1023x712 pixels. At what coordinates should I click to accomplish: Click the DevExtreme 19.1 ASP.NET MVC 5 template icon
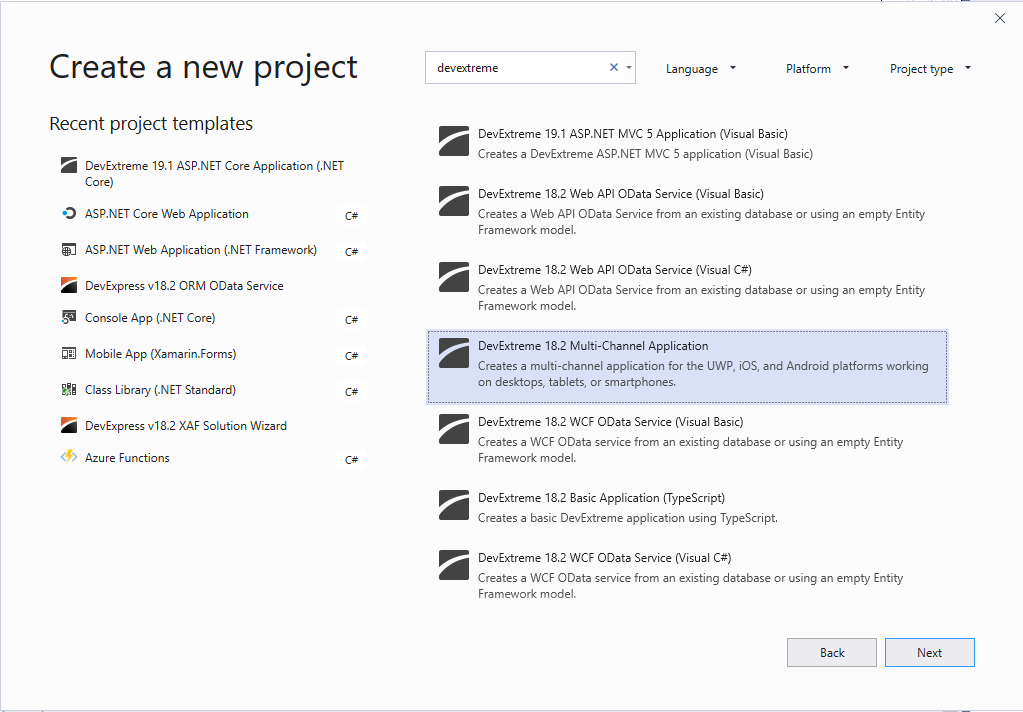453,141
